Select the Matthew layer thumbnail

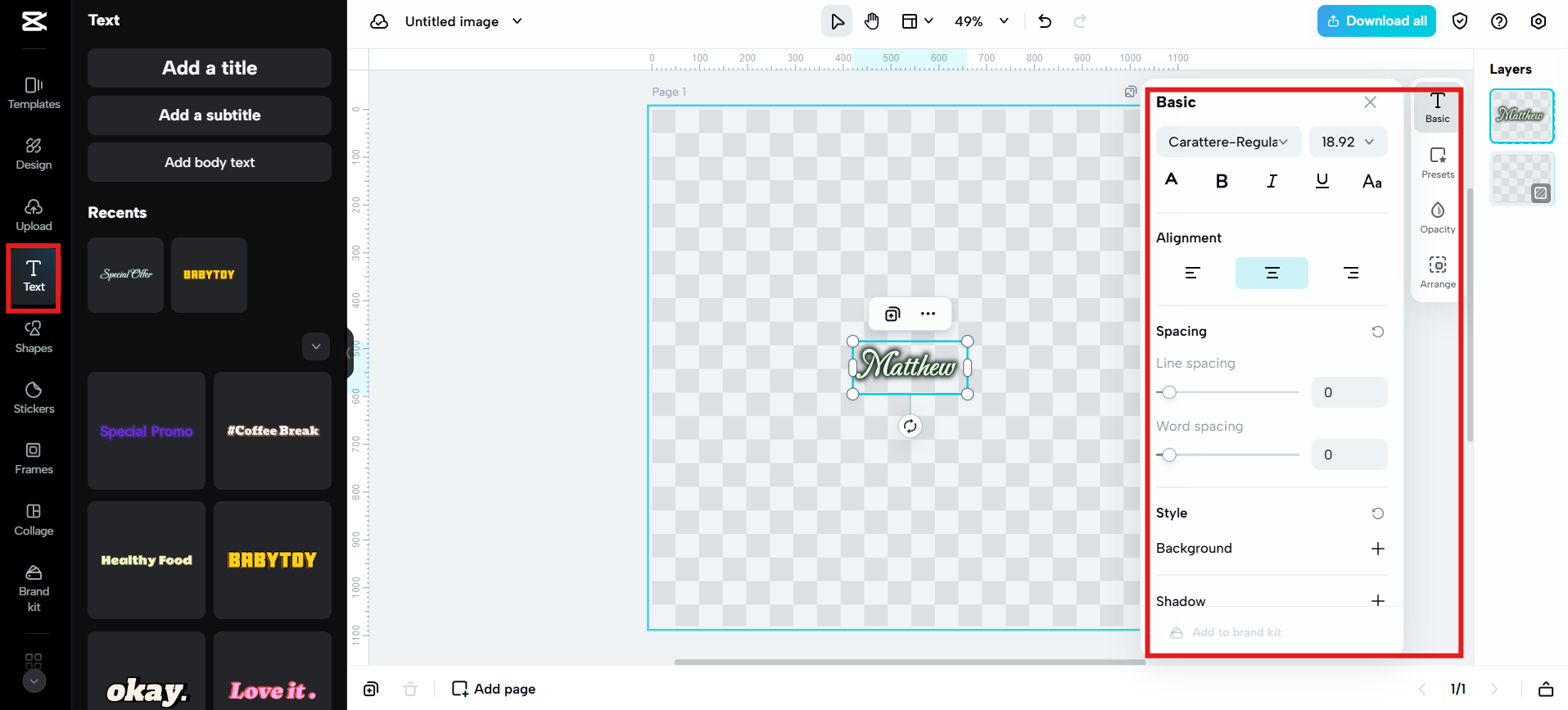tap(1521, 115)
